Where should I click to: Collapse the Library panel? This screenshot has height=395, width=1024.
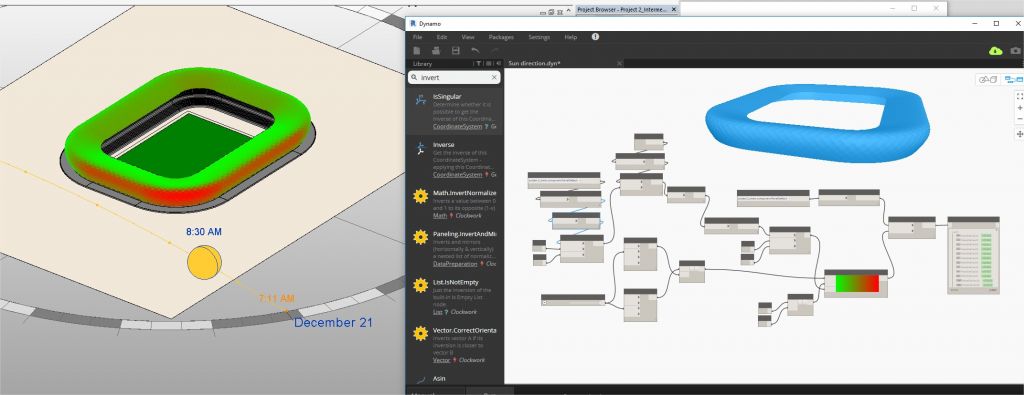498,63
